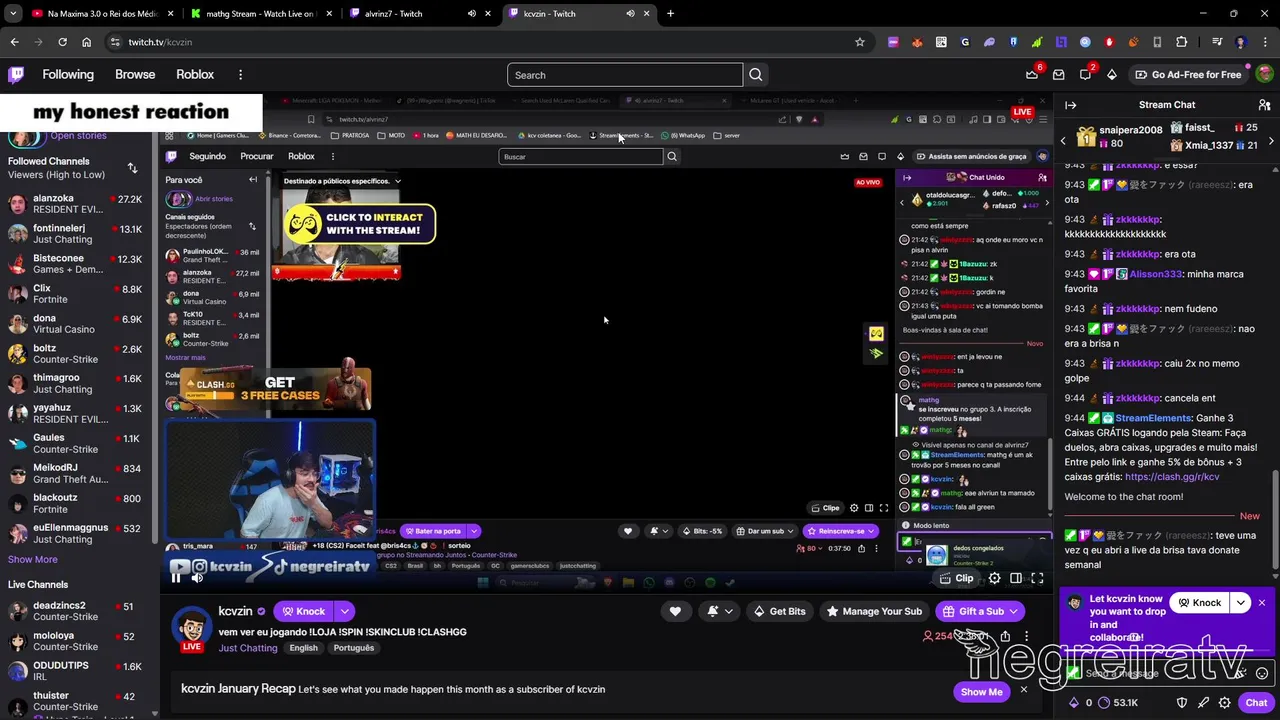Click the purple Chat send button
This screenshot has height=720, width=1280.
click(1256, 703)
